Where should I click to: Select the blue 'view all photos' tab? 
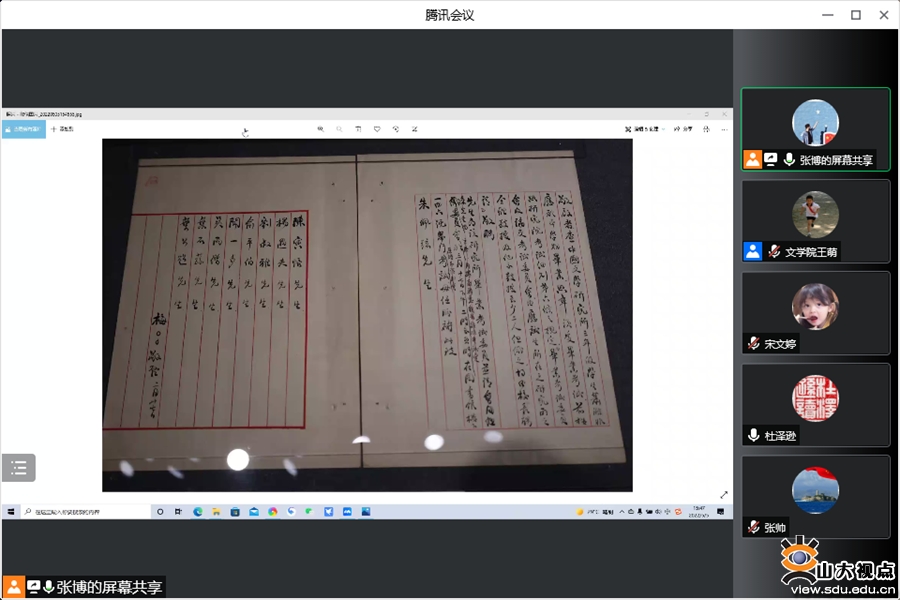coord(24,129)
